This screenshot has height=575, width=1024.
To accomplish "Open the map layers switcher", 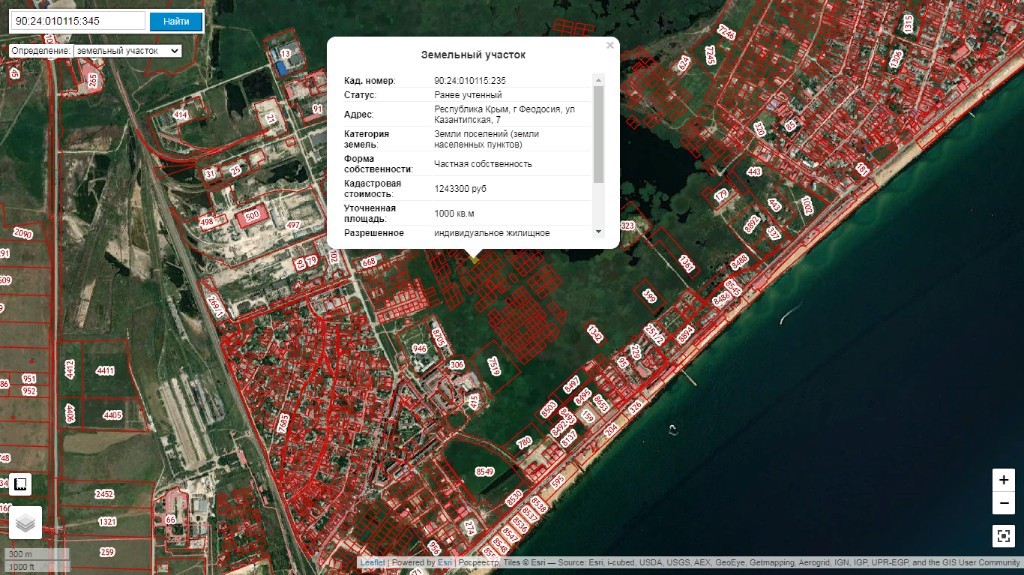I will (26, 522).
